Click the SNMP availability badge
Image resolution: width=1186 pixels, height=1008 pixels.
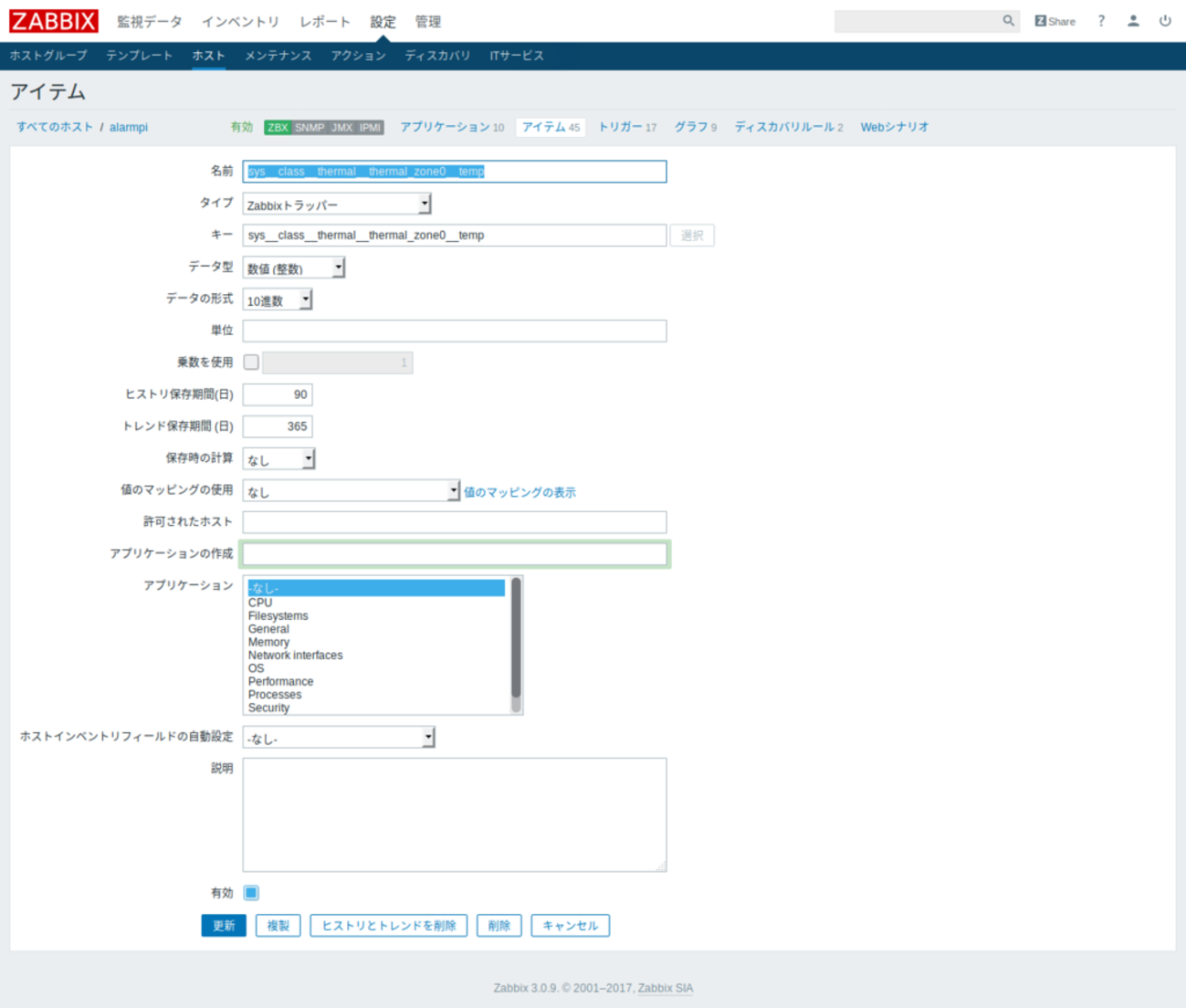310,128
